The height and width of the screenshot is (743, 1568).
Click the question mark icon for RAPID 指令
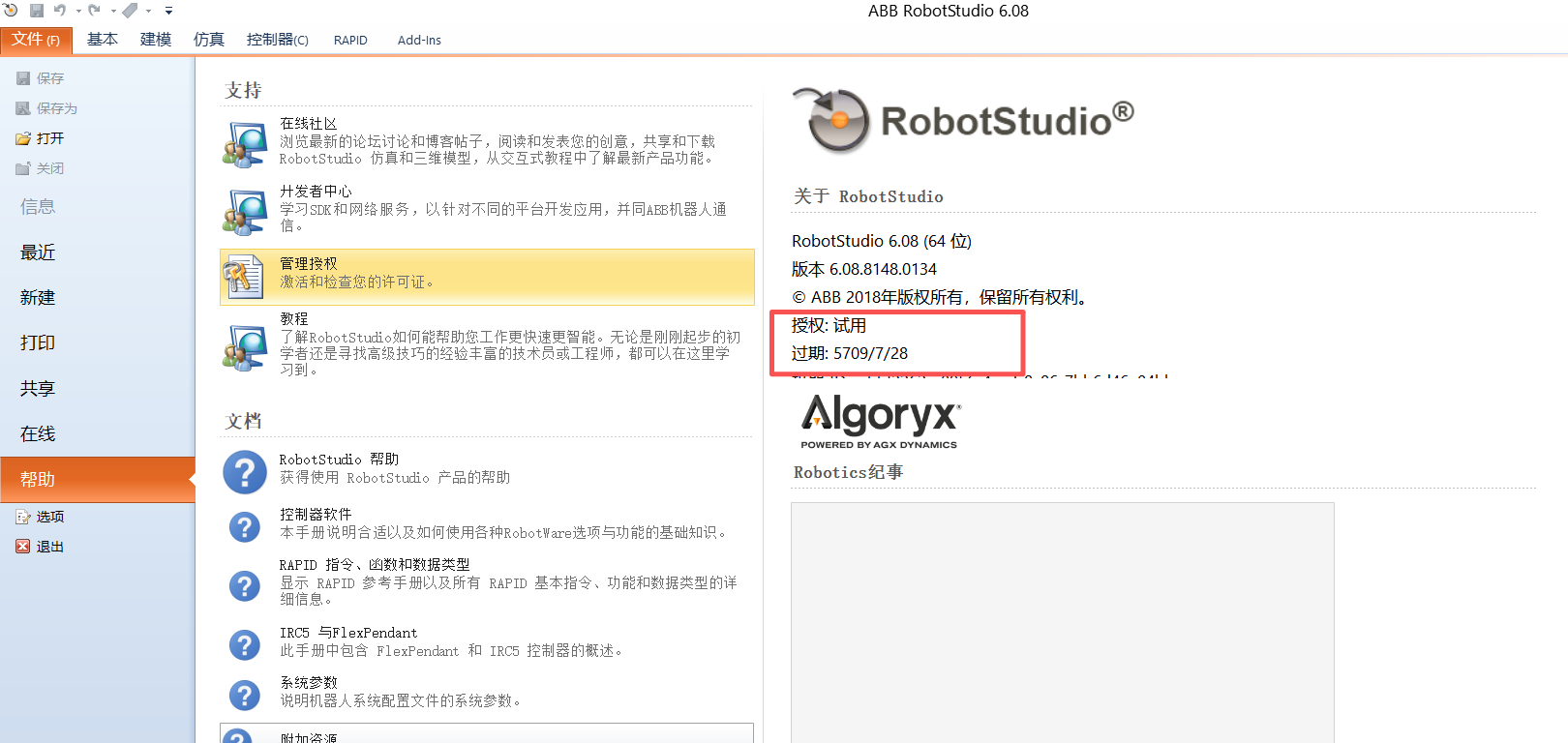tap(244, 585)
